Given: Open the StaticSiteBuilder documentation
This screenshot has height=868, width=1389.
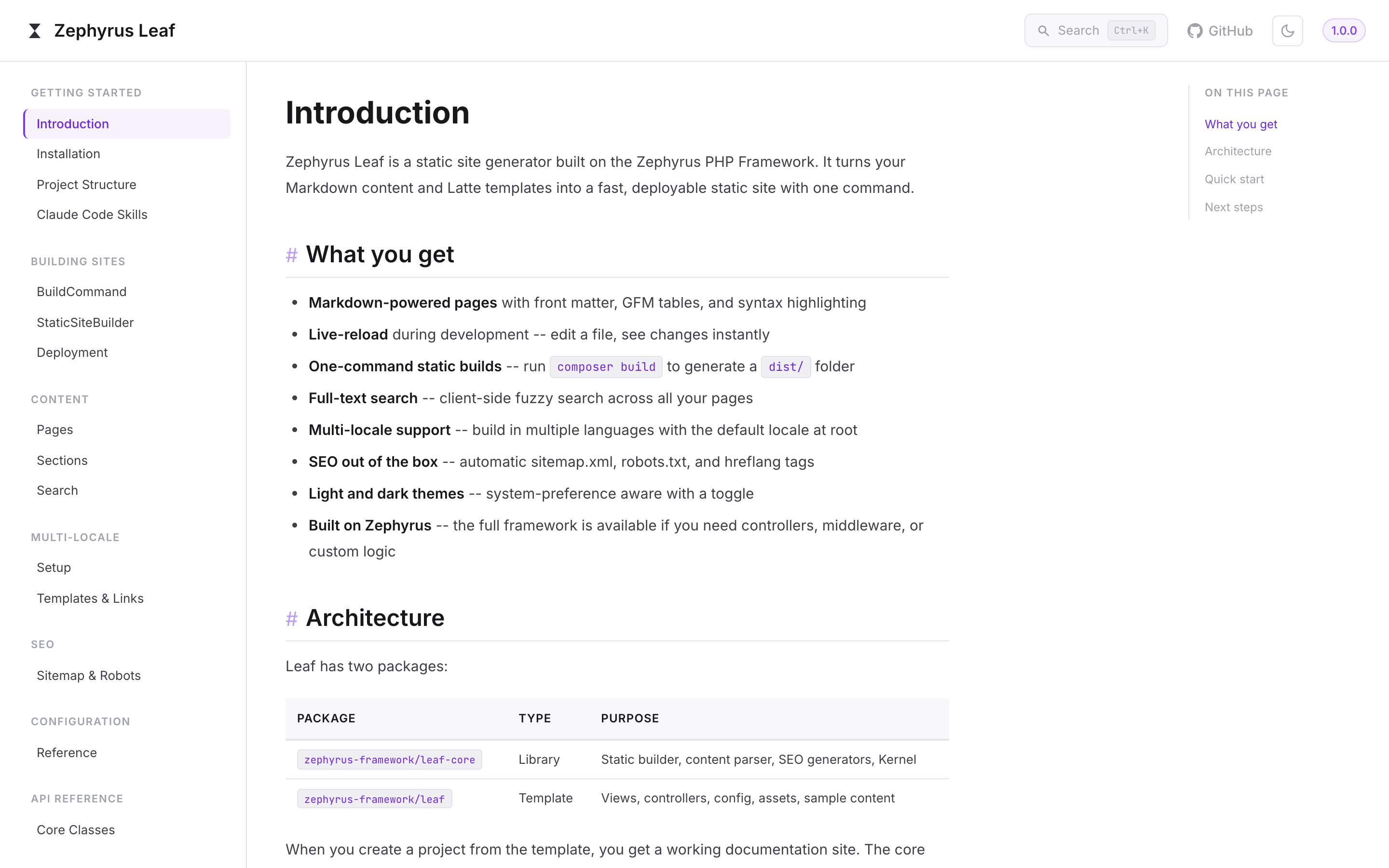Looking at the screenshot, I should point(85,322).
